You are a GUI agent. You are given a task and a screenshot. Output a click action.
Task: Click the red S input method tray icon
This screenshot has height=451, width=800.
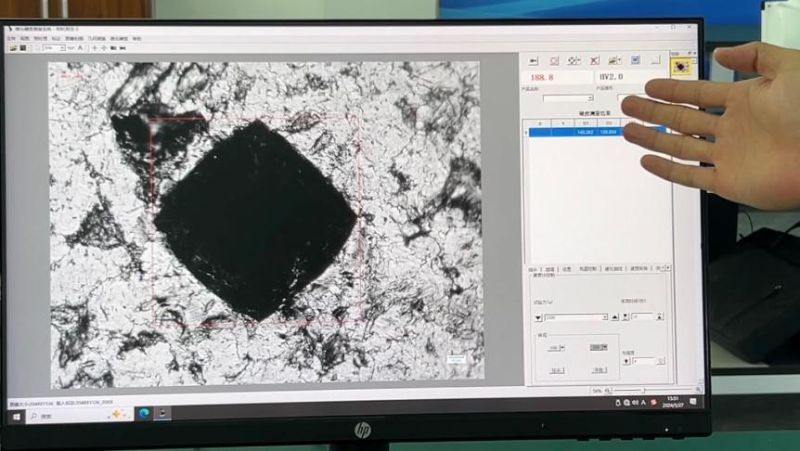pos(654,403)
